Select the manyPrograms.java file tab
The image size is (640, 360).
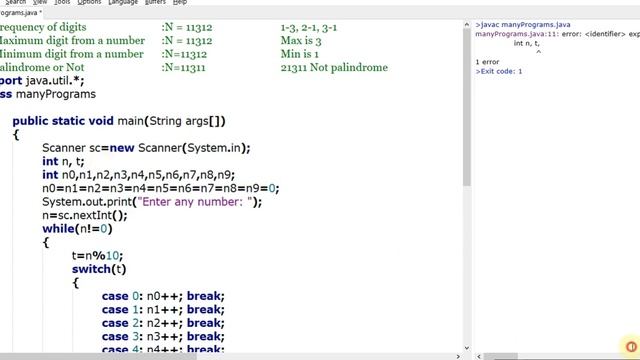pyautogui.click(x=21, y=13)
